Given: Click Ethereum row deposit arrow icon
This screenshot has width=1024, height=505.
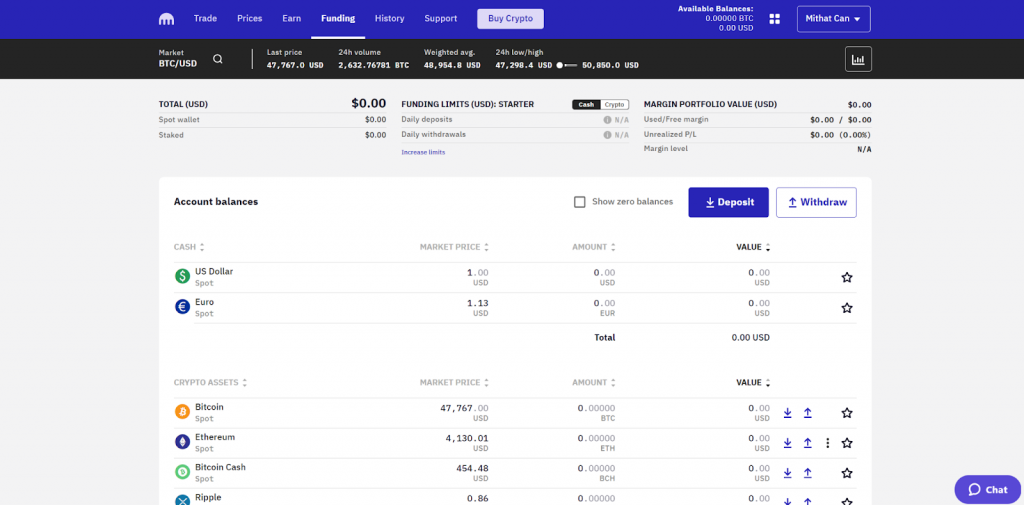Looking at the screenshot, I should tap(788, 443).
